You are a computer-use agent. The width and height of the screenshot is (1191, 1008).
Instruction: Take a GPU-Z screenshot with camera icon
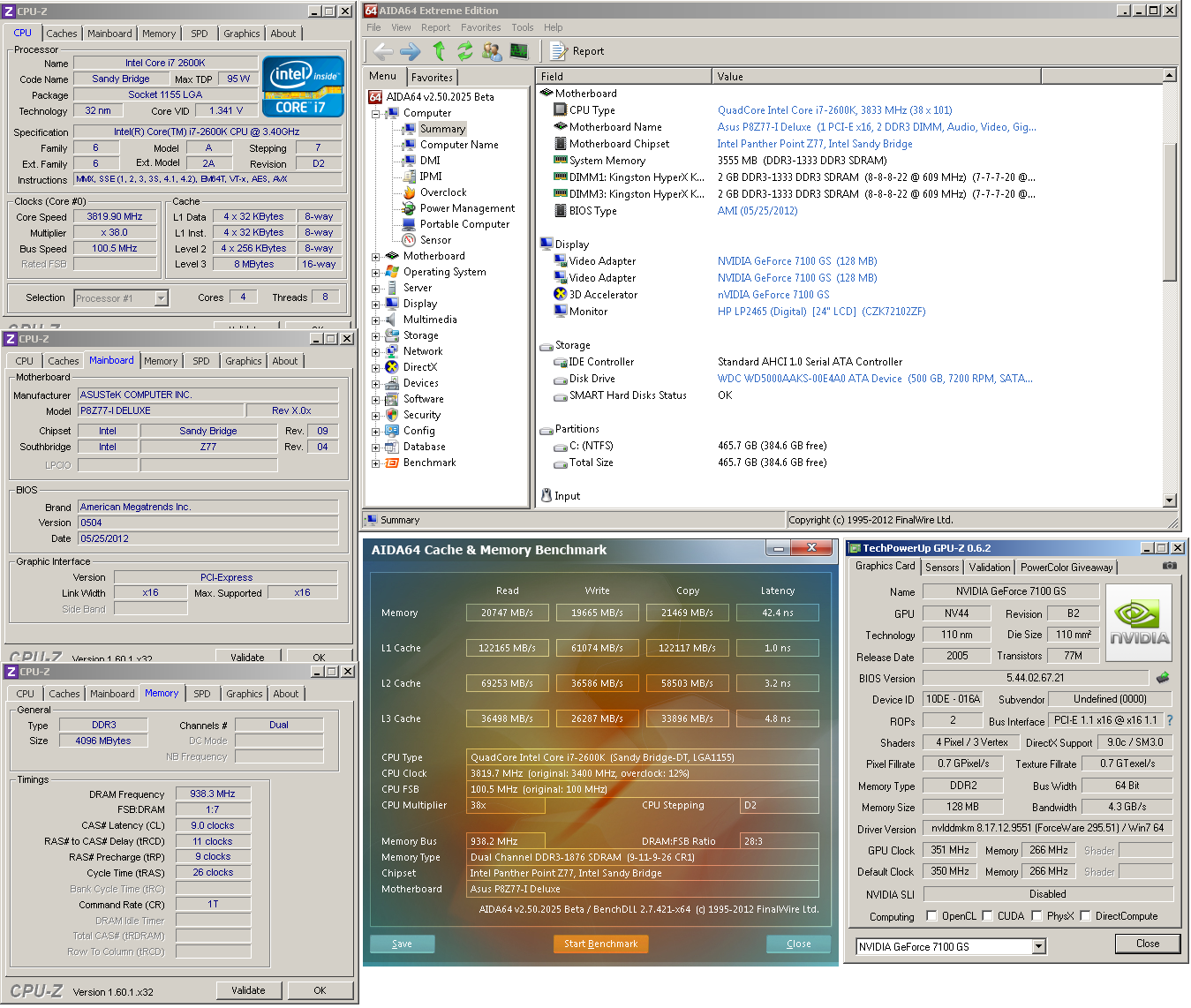click(1169, 566)
